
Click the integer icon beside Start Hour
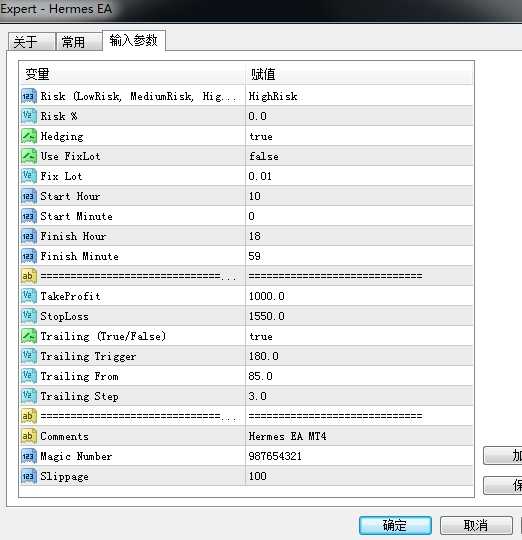click(29, 196)
